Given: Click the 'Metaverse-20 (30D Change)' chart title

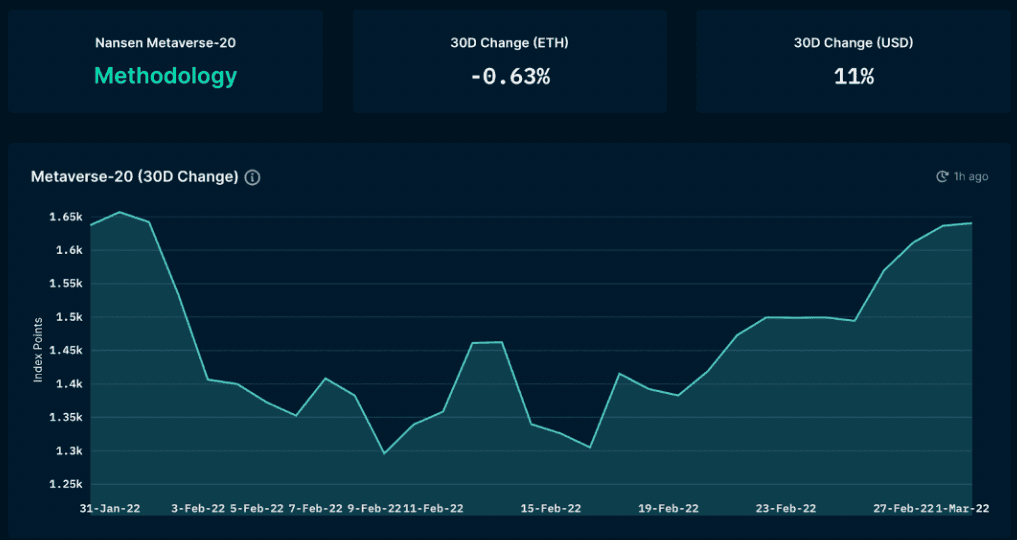Looking at the screenshot, I should [135, 177].
